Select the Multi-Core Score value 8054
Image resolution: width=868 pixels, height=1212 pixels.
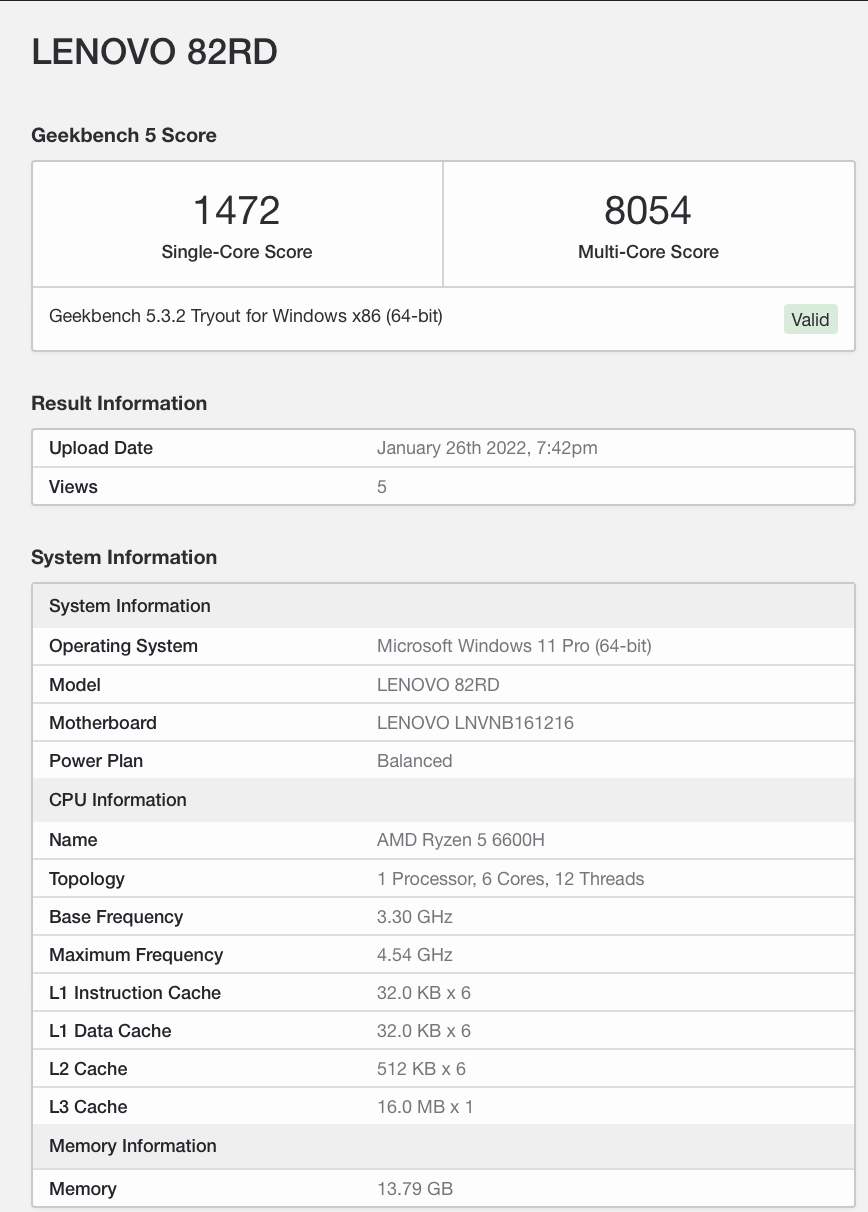tap(648, 210)
